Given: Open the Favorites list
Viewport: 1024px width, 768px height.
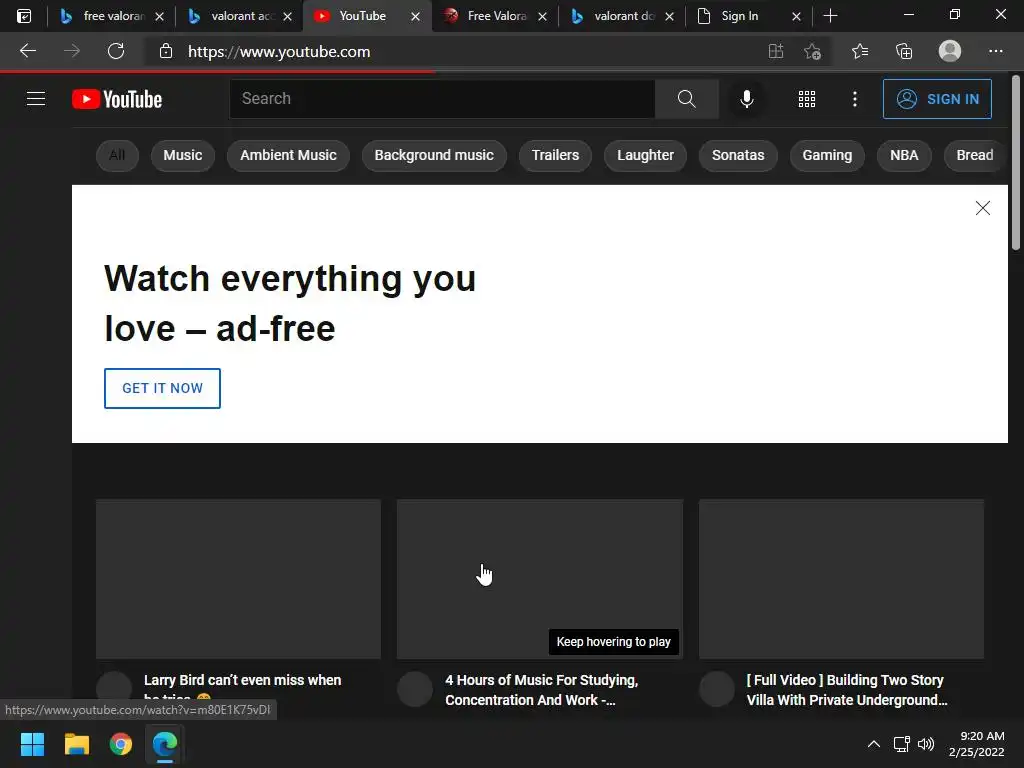Looking at the screenshot, I should (860, 51).
